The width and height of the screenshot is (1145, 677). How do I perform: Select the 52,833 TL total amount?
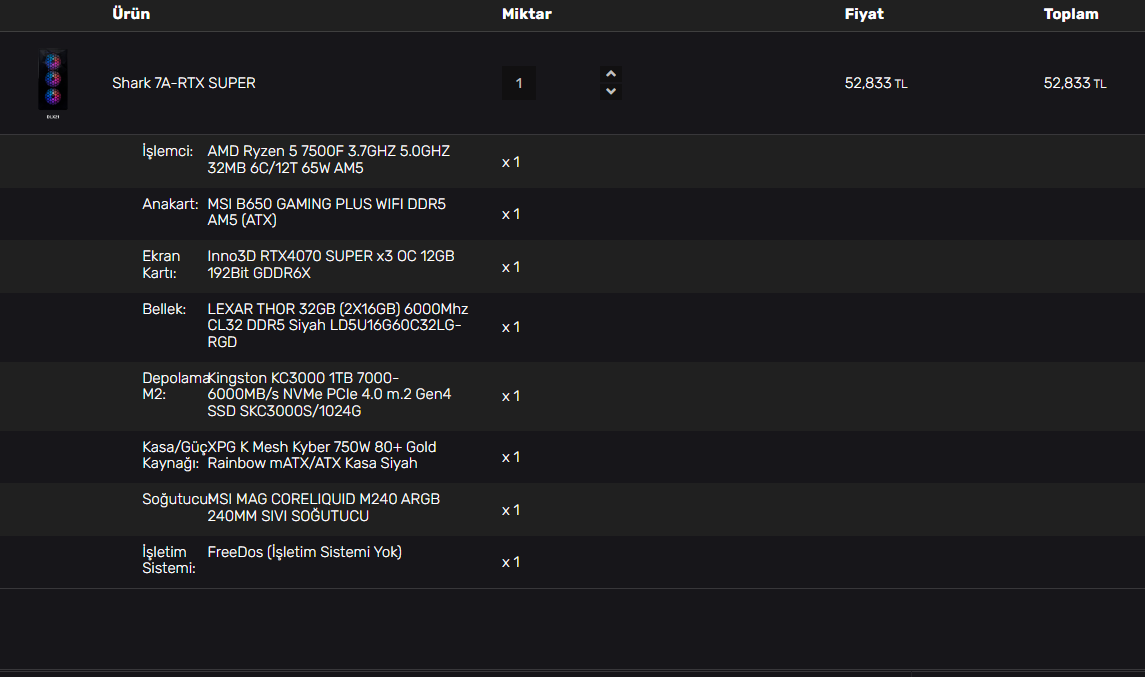pyautogui.click(x=1074, y=83)
